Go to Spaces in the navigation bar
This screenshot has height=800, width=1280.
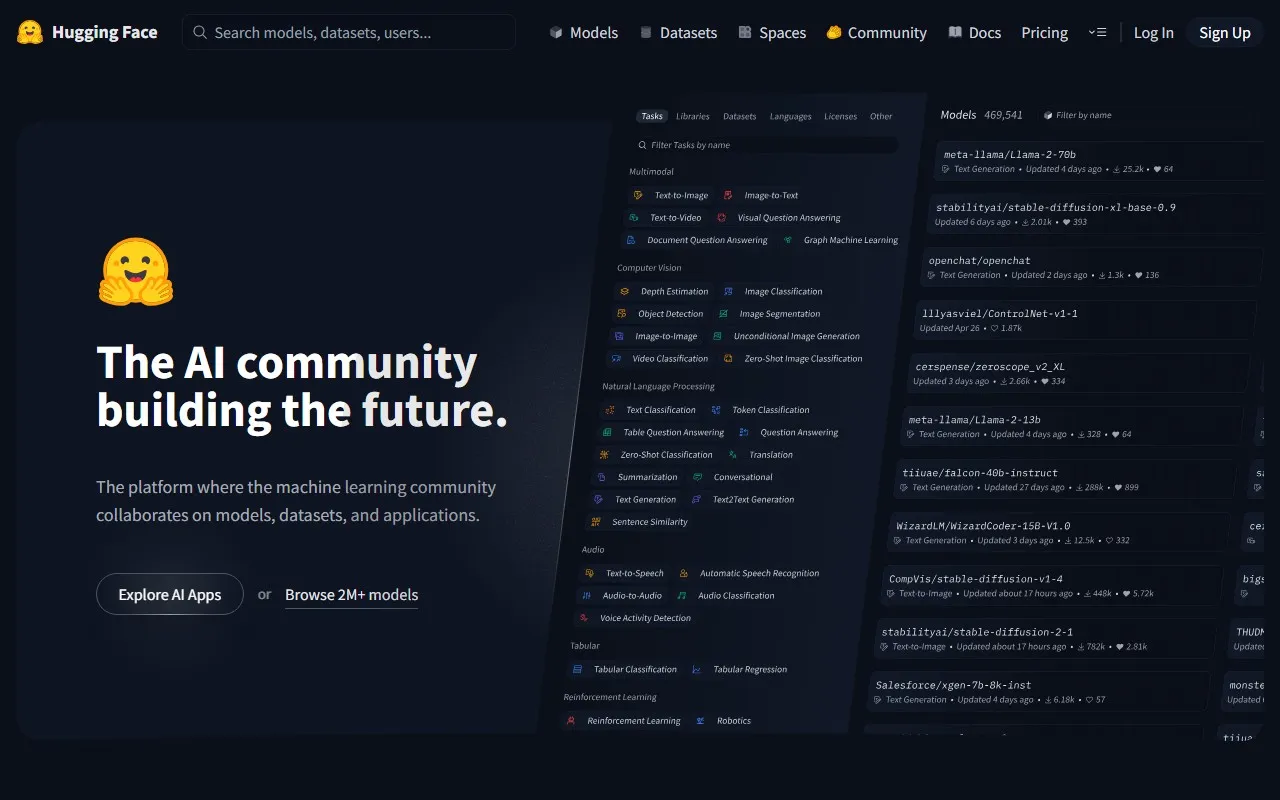(772, 33)
